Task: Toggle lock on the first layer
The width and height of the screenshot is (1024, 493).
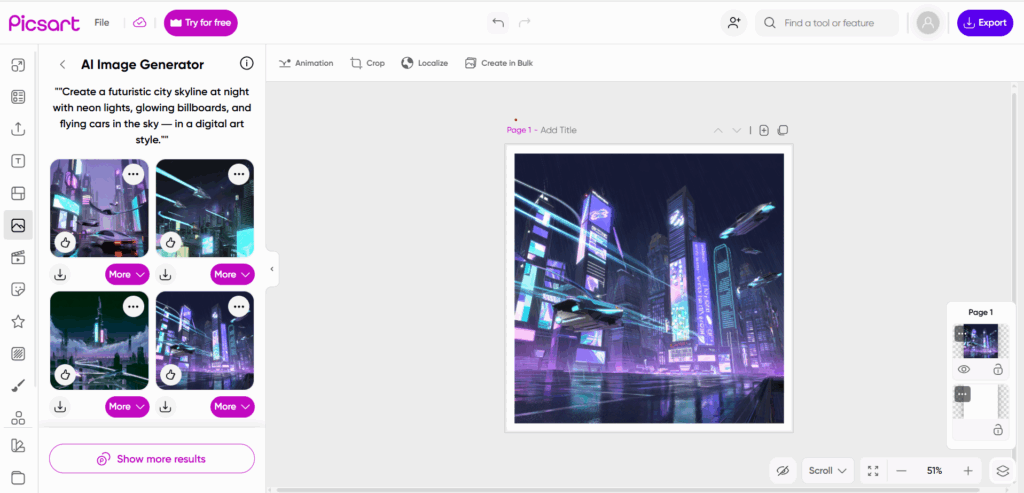Action: 998,370
